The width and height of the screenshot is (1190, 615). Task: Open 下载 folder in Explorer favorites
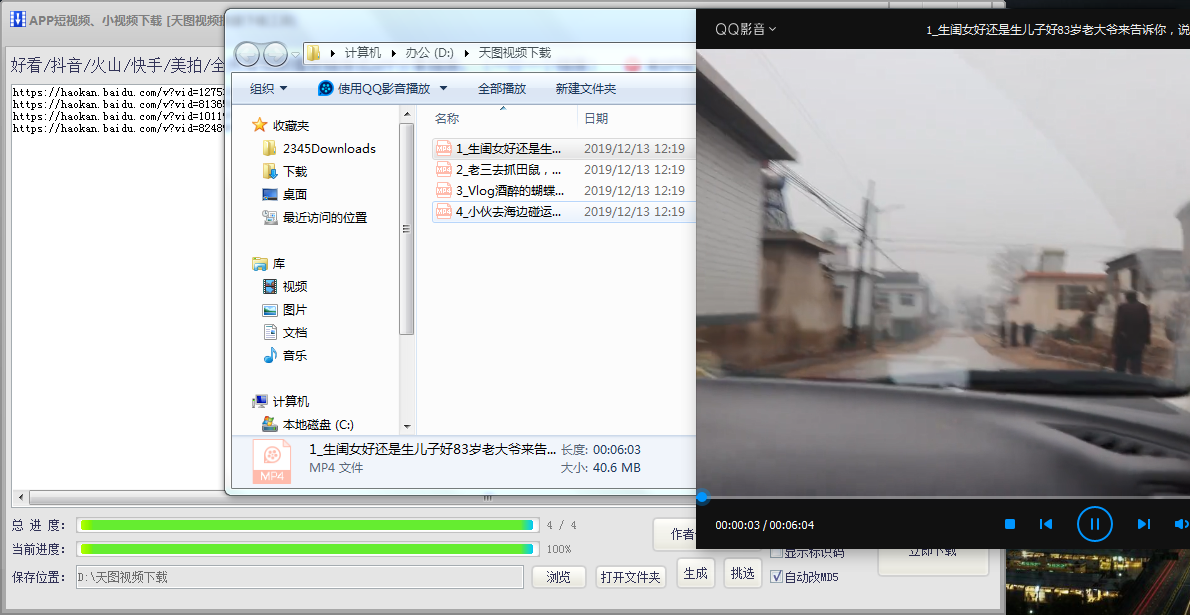click(285, 172)
